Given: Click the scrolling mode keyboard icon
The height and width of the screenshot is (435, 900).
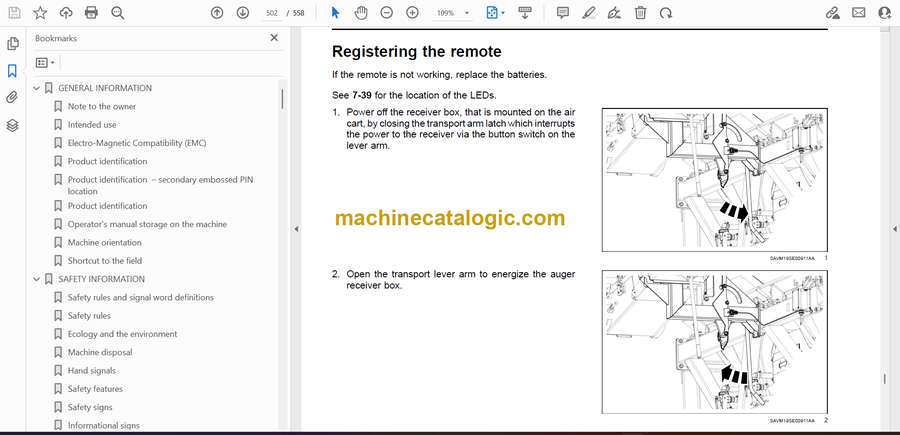Looking at the screenshot, I should click(x=525, y=13).
